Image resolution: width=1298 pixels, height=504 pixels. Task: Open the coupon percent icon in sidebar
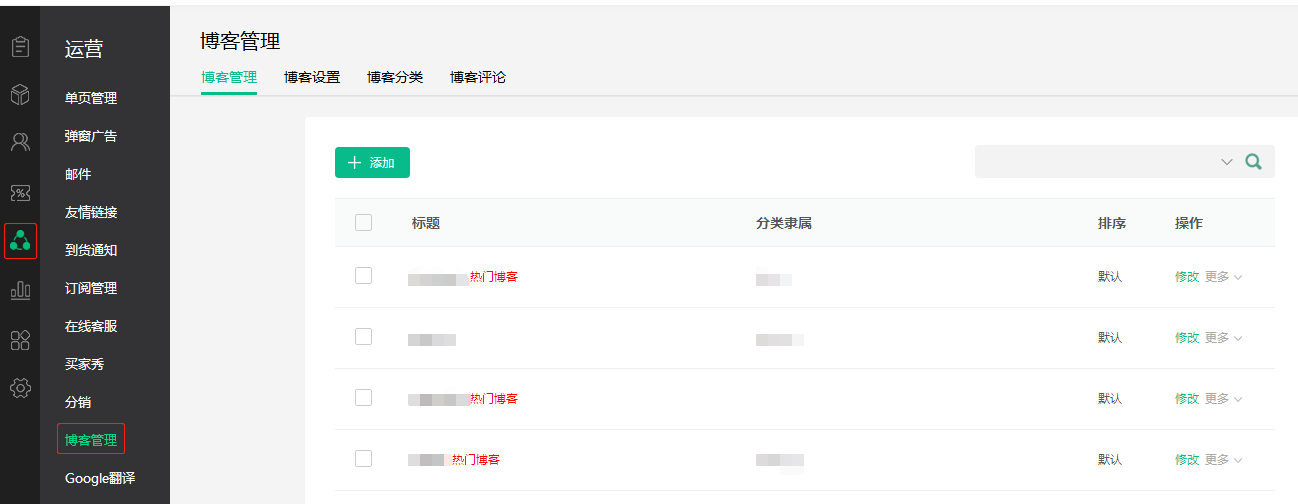(x=20, y=192)
